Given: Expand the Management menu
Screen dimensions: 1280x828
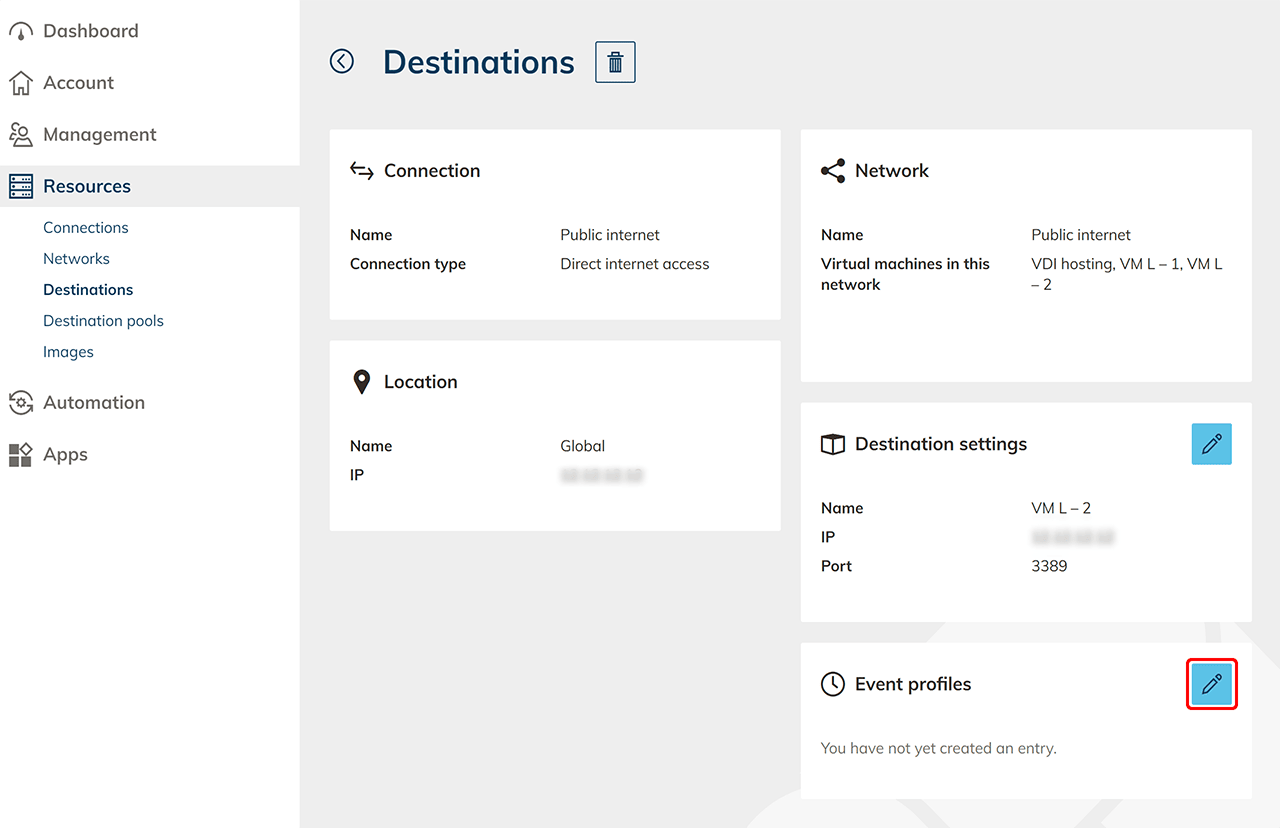Looking at the screenshot, I should coord(99,134).
